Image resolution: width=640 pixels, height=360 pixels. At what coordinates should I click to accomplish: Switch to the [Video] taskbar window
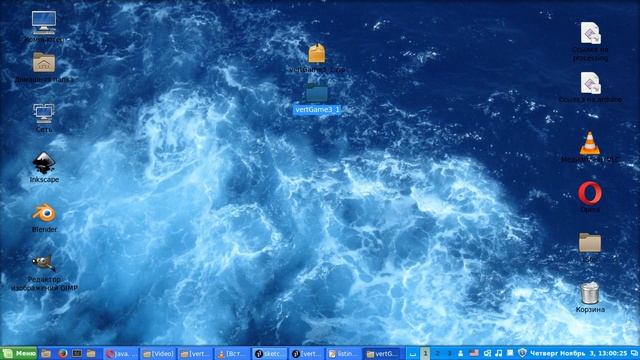(x=158, y=354)
